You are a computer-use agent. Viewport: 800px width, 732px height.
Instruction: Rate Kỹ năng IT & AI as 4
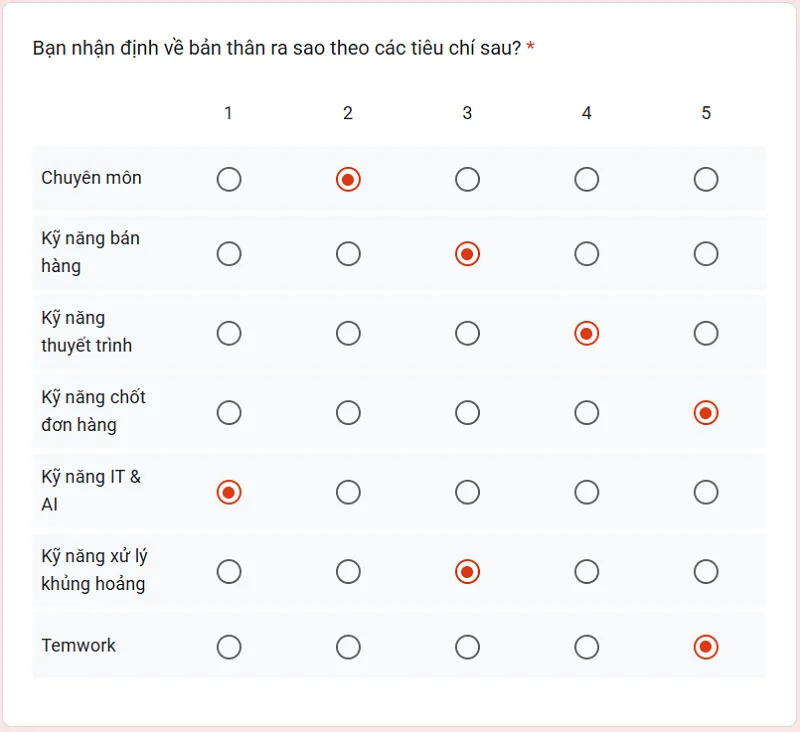[587, 492]
